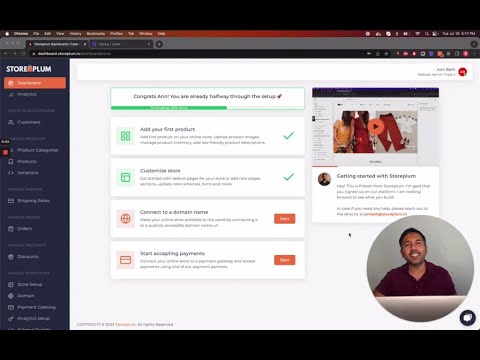Click the Wi-Fi status icon
Screen dimensions: 480x360
pyautogui.click(x=418, y=34)
